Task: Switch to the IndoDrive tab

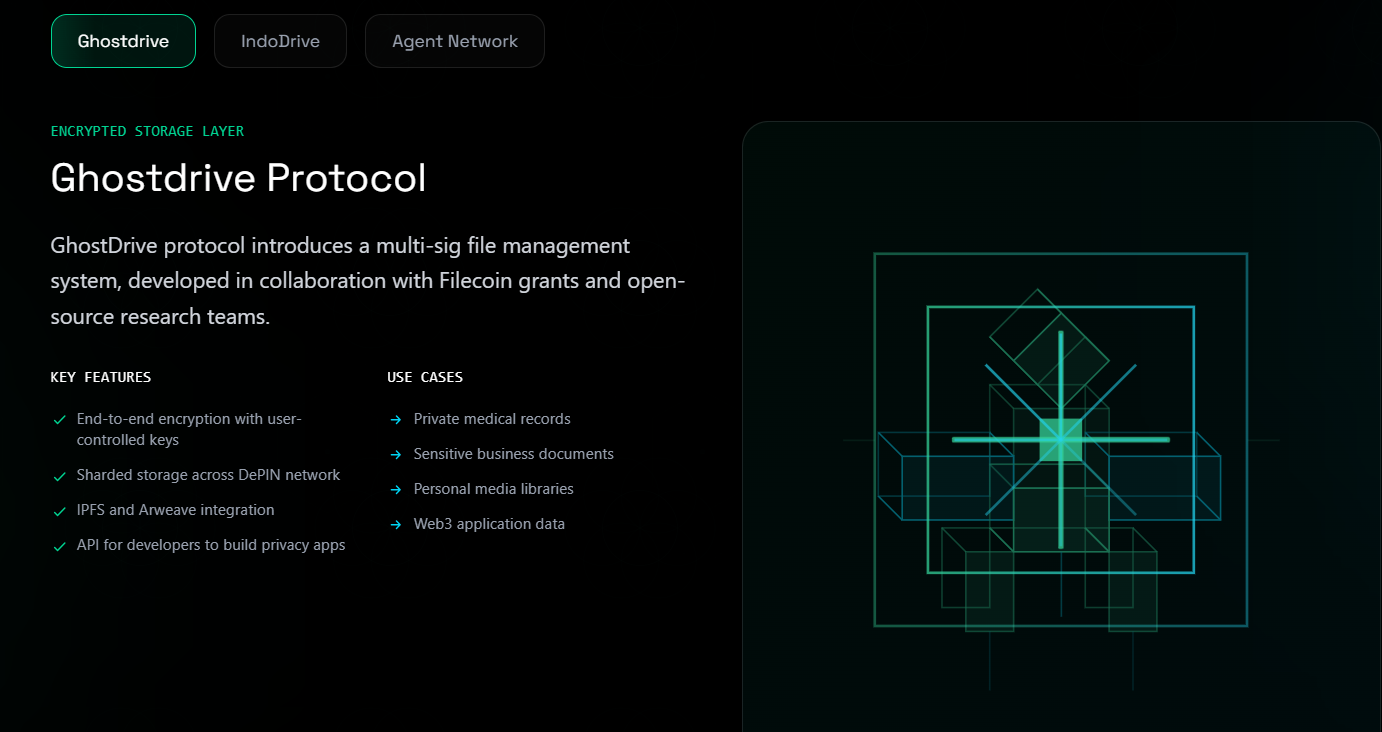Action: coord(280,41)
